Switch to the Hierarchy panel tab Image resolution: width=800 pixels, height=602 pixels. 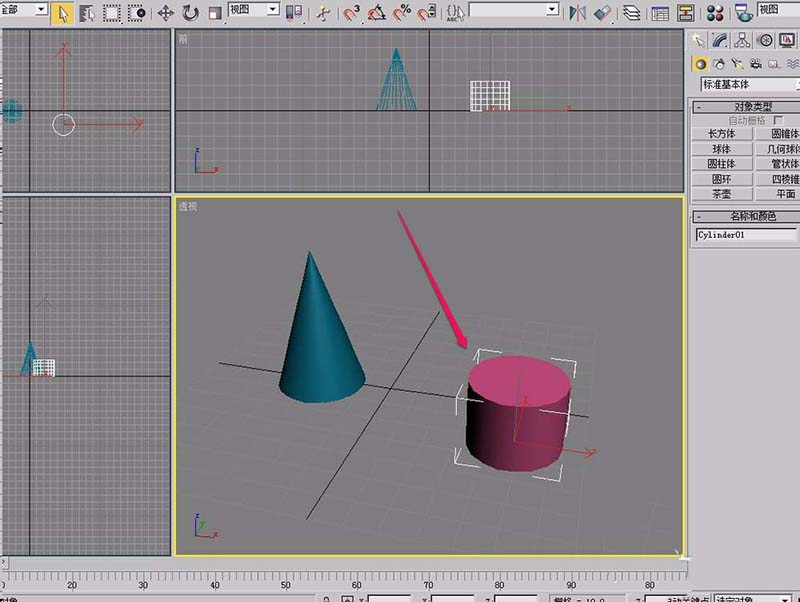pyautogui.click(x=743, y=40)
